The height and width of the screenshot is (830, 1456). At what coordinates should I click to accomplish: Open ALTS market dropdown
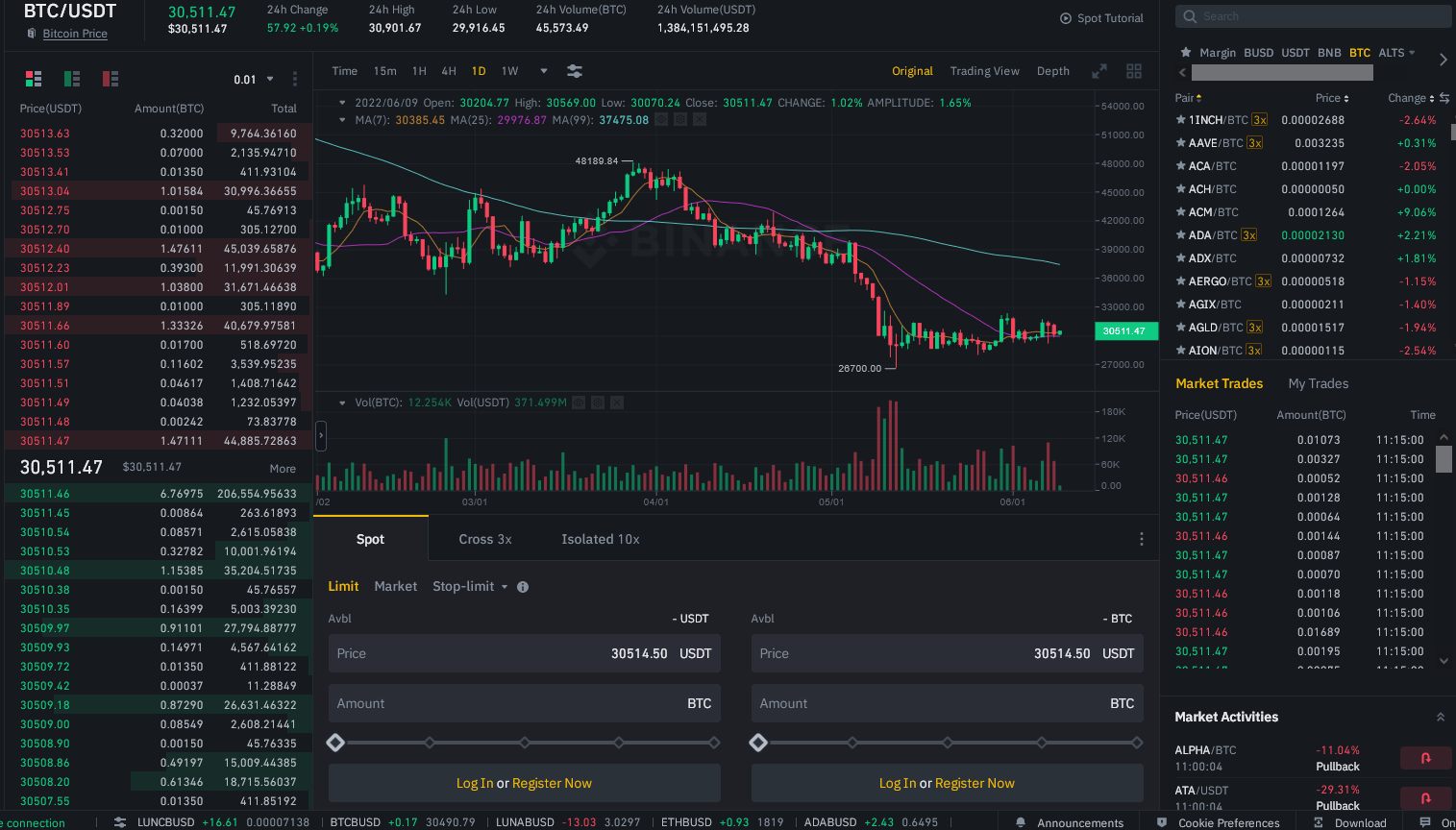click(x=1396, y=53)
